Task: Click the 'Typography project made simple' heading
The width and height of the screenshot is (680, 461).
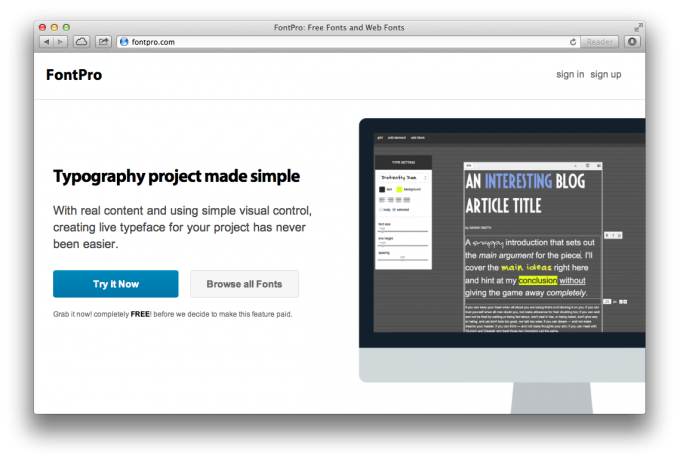Action: coord(177,176)
